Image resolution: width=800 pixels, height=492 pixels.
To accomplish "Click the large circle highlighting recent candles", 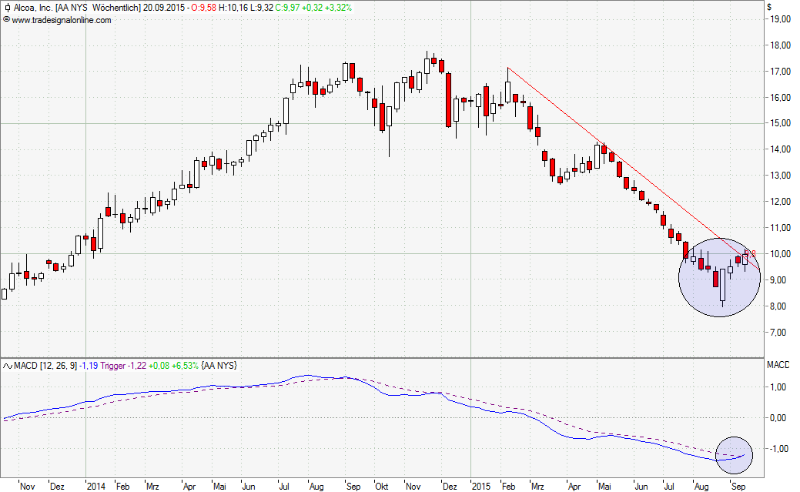I will click(720, 277).
